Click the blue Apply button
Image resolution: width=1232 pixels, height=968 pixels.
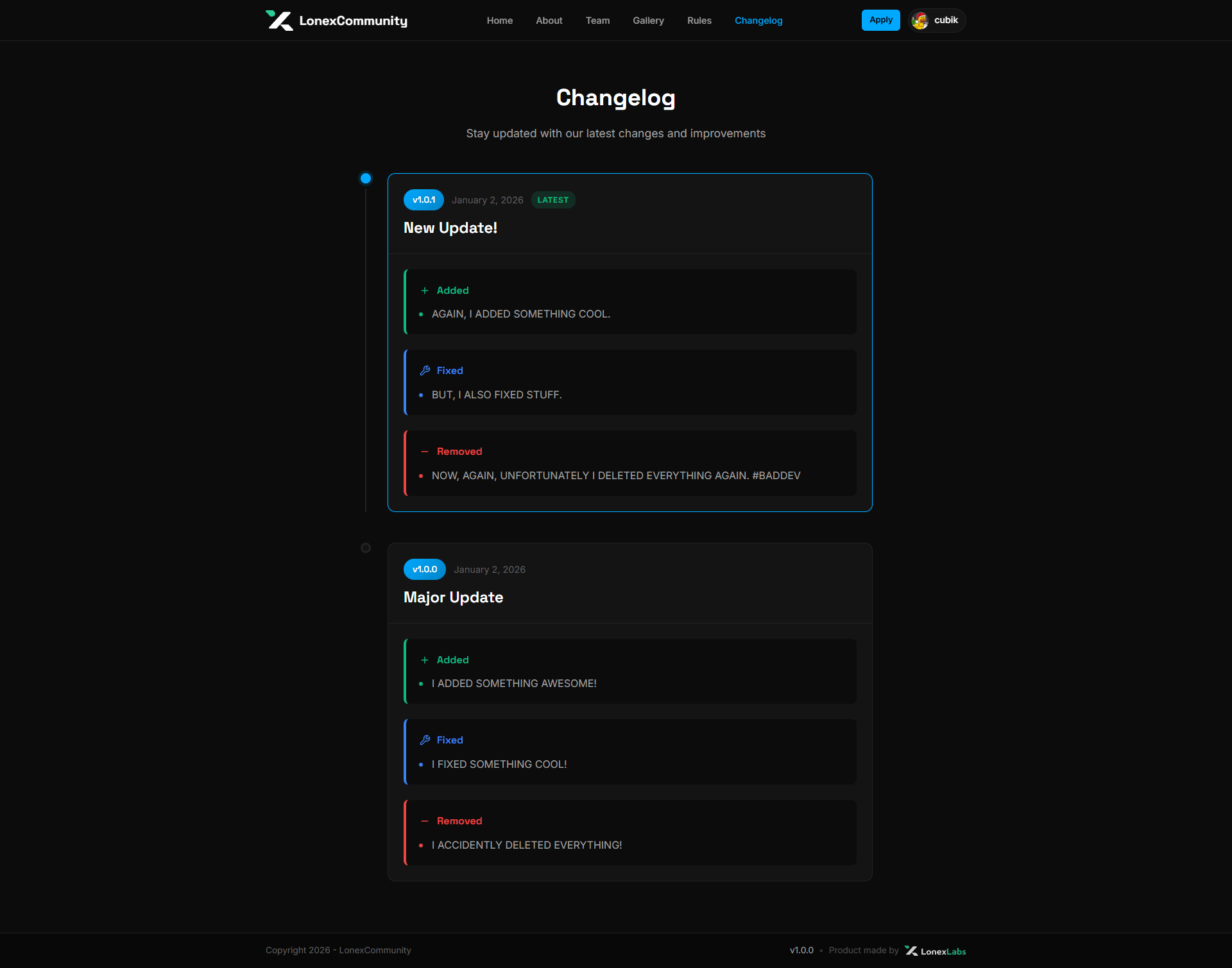[x=881, y=20]
